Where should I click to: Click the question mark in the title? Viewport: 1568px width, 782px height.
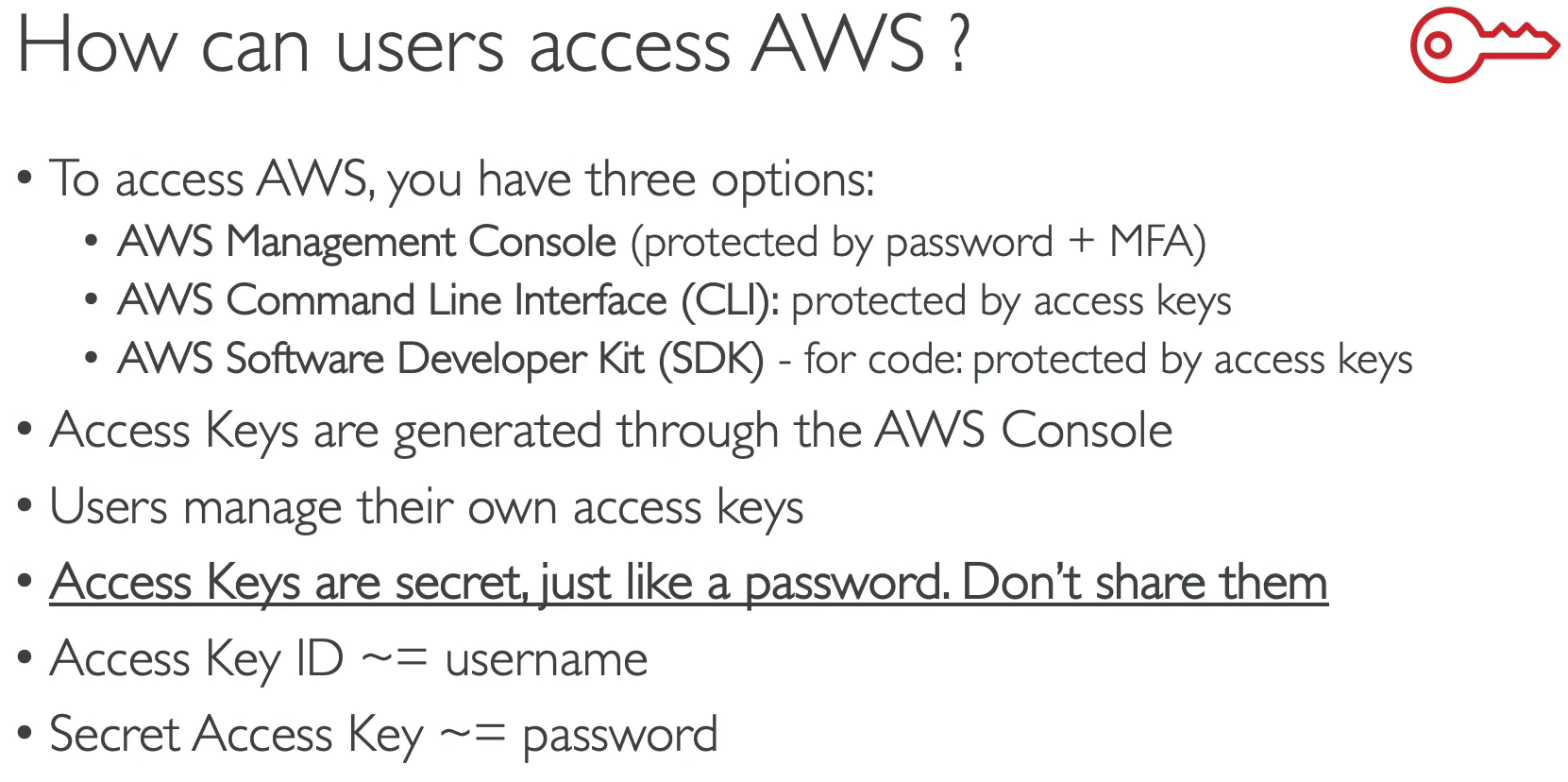[958, 44]
